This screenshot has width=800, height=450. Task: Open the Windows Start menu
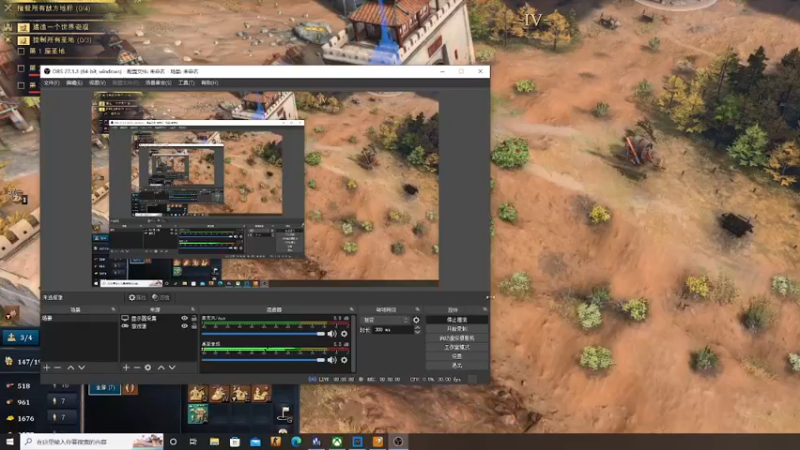pos(10,441)
